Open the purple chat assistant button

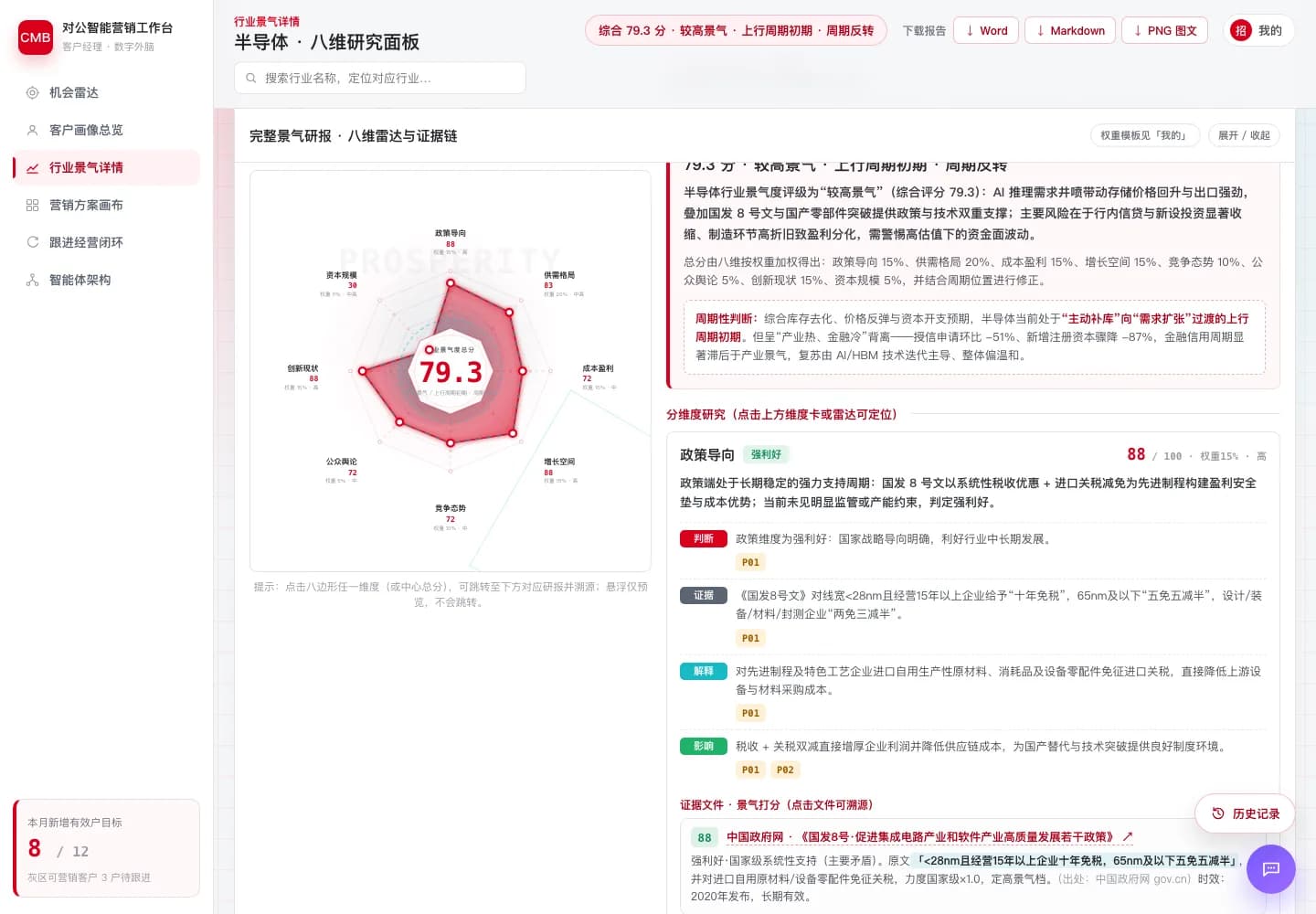(x=1271, y=869)
